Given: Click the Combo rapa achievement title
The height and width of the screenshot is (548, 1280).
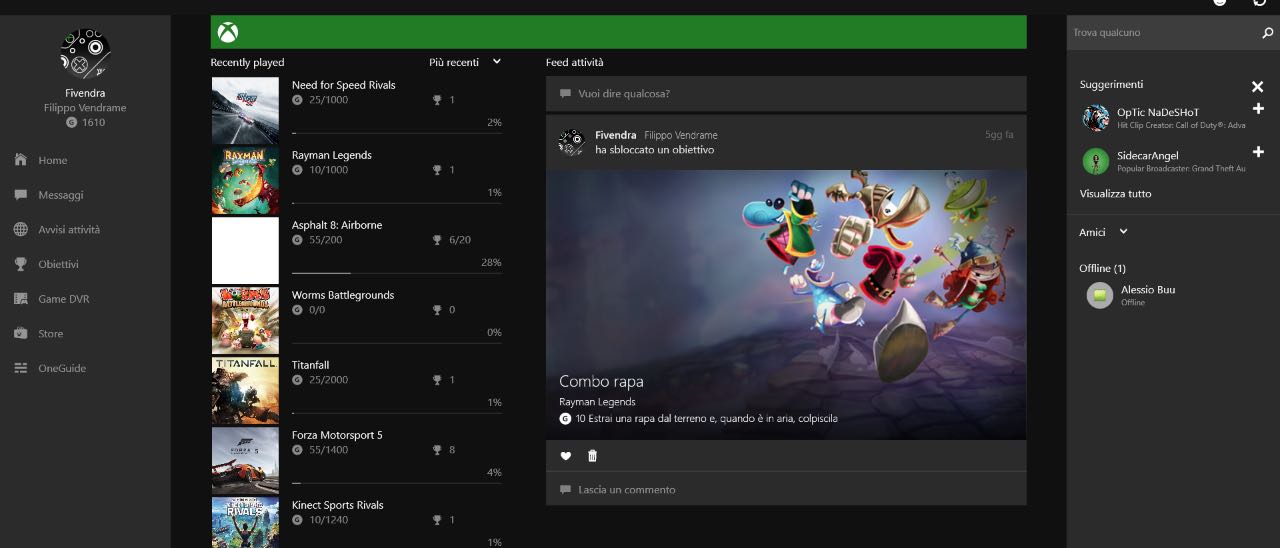Looking at the screenshot, I should click(601, 381).
